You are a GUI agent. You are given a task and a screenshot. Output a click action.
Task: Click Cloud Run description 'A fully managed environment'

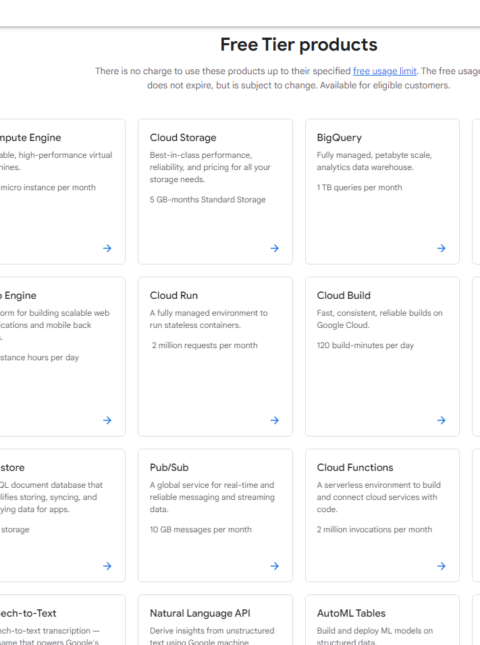point(209,313)
